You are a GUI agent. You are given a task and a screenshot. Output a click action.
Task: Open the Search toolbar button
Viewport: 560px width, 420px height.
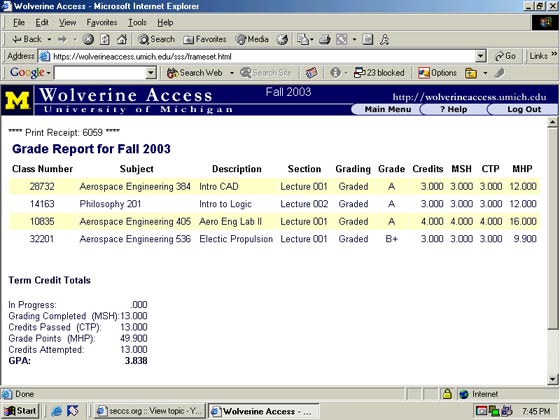156,39
